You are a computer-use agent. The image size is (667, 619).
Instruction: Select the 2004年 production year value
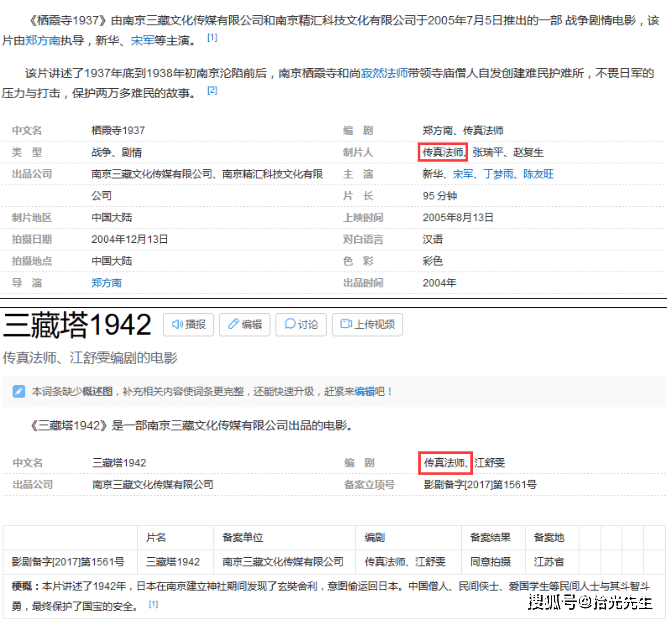coord(439,283)
